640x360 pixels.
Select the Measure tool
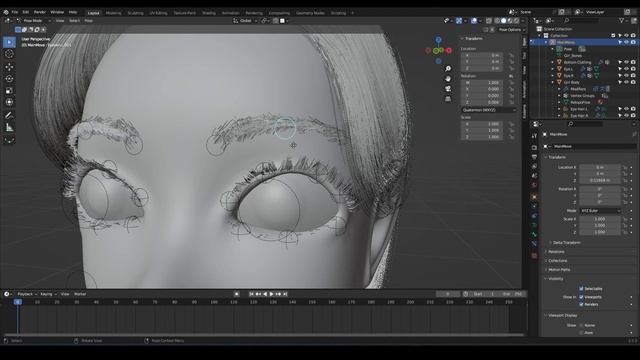[9, 128]
